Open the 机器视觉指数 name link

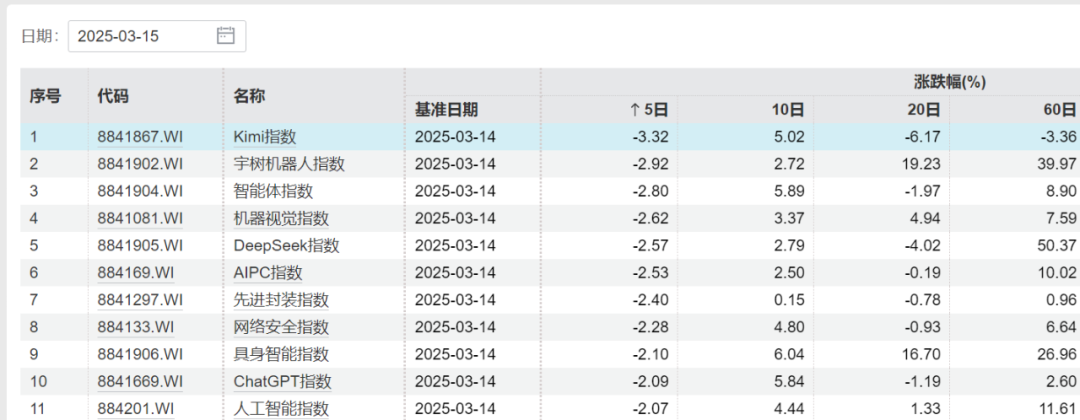click(x=281, y=219)
